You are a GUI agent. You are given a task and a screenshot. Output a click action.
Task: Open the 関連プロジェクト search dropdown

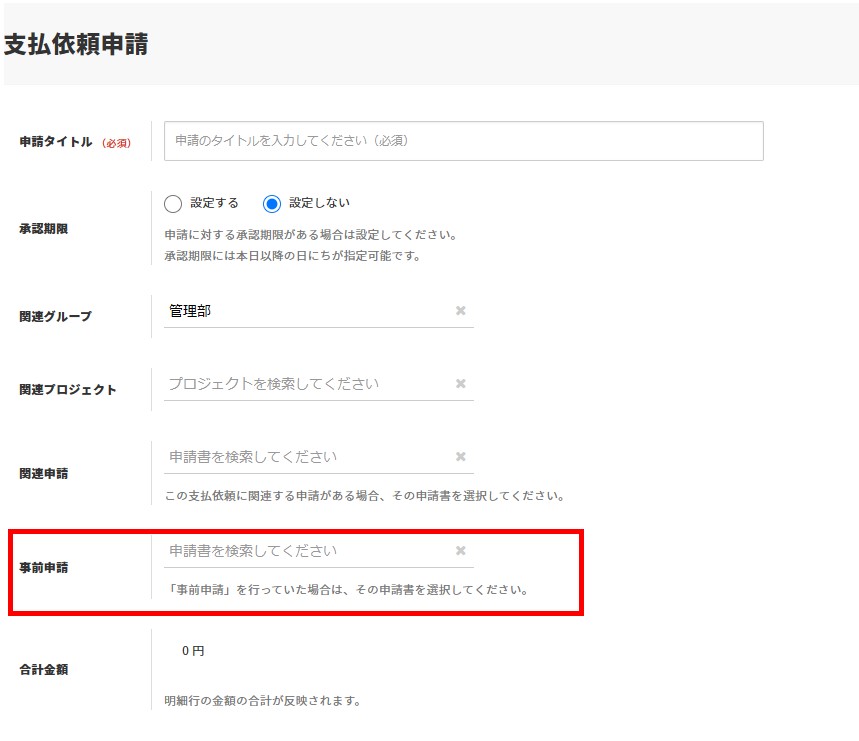pos(305,384)
